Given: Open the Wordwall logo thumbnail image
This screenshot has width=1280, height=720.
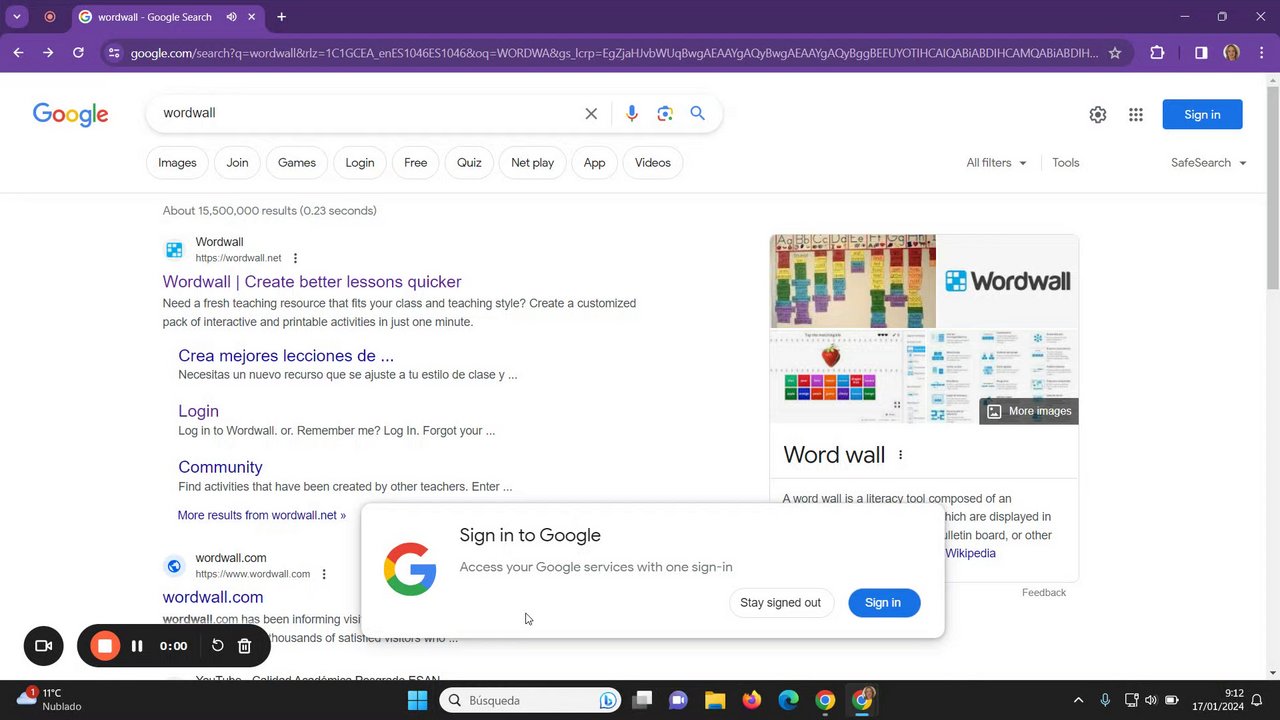Looking at the screenshot, I should tap(1007, 281).
